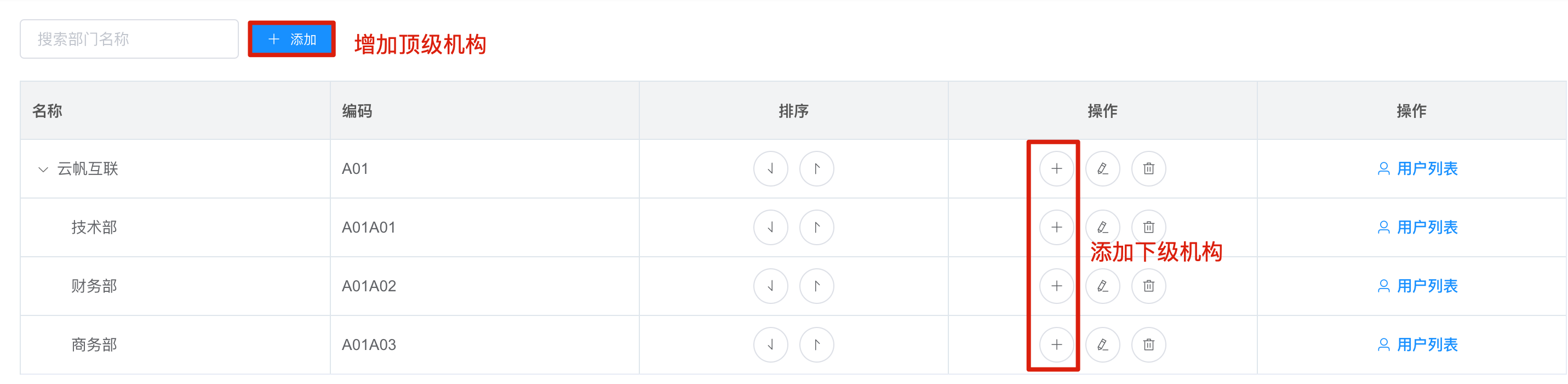Add sub-department under 云帆互联
Screen dimensions: 1568x384
[1057, 169]
